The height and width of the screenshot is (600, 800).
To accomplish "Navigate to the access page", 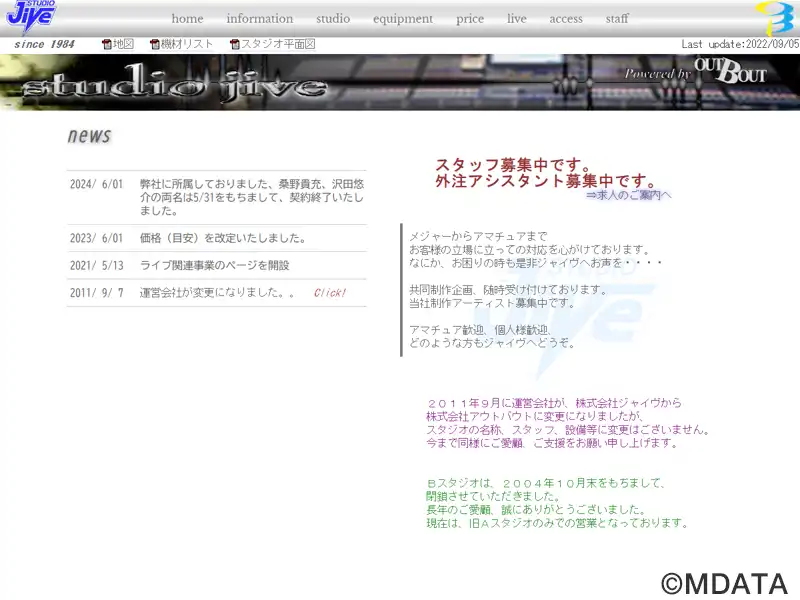I will [x=566, y=19].
